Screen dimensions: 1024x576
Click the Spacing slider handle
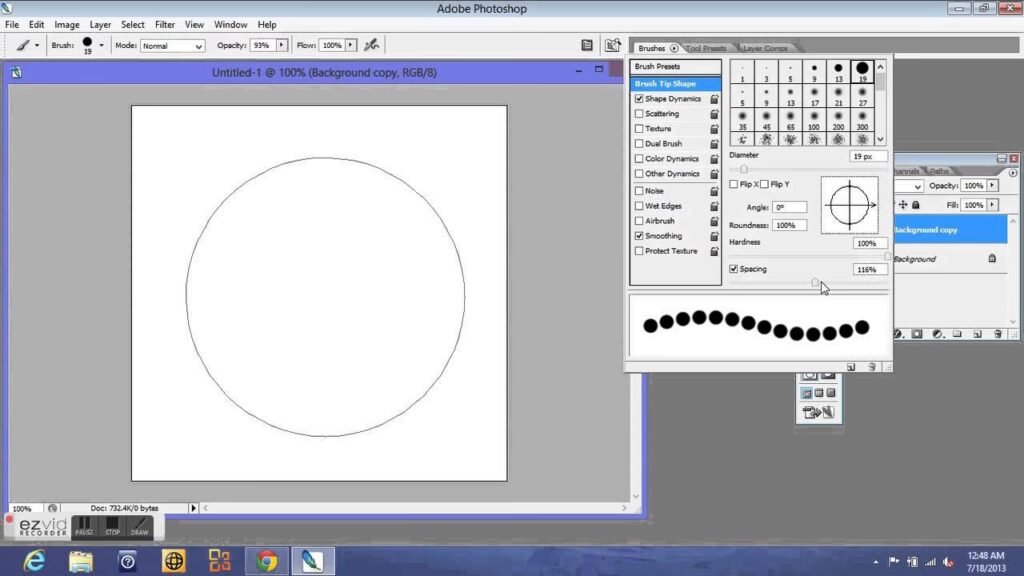(815, 283)
